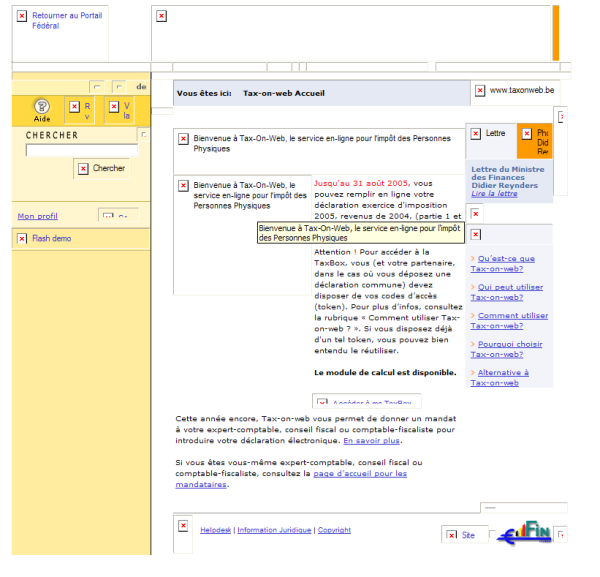
Task: Open Information Juridique footer link
Action: click(274, 530)
